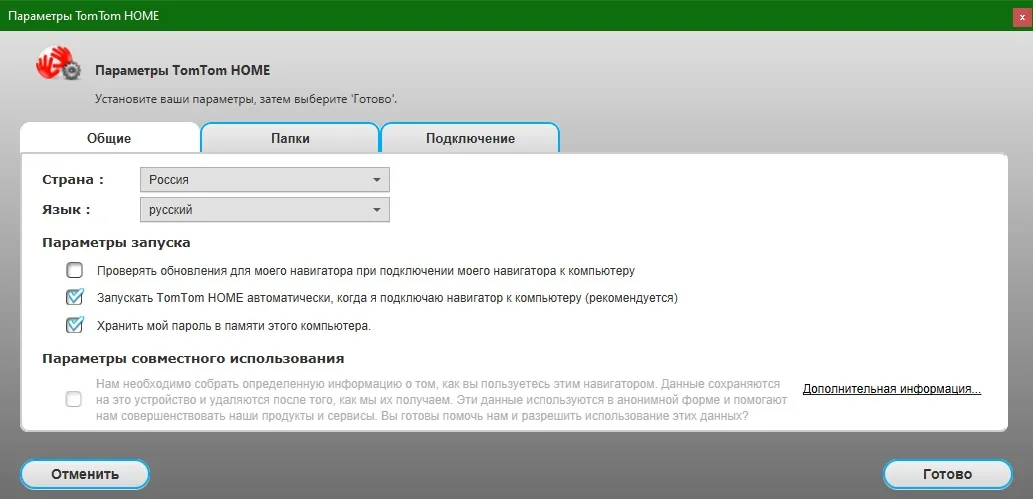Uncheck storing my password on this computer

point(74,325)
